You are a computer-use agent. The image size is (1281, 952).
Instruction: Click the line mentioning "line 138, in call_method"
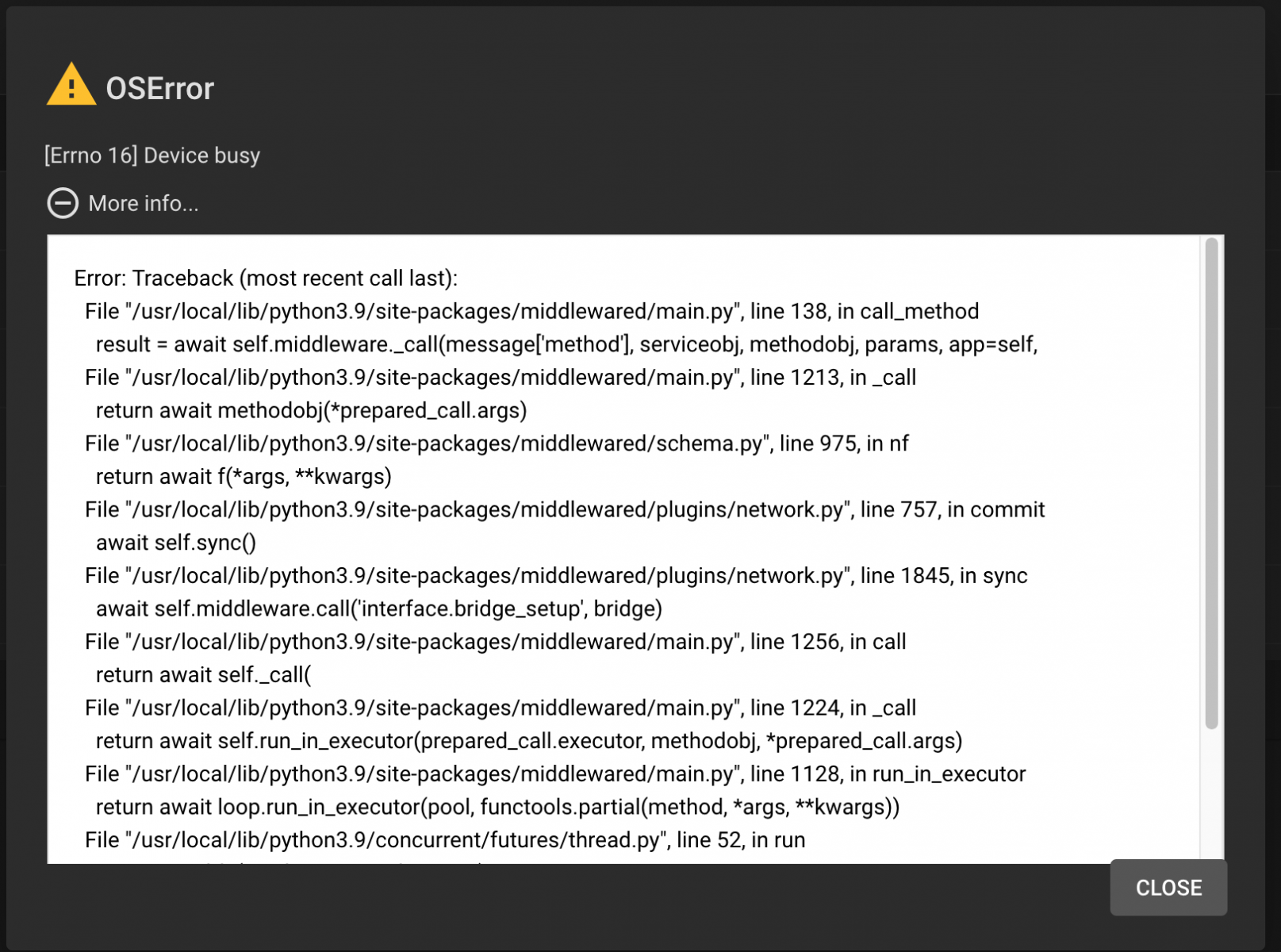[x=532, y=311]
